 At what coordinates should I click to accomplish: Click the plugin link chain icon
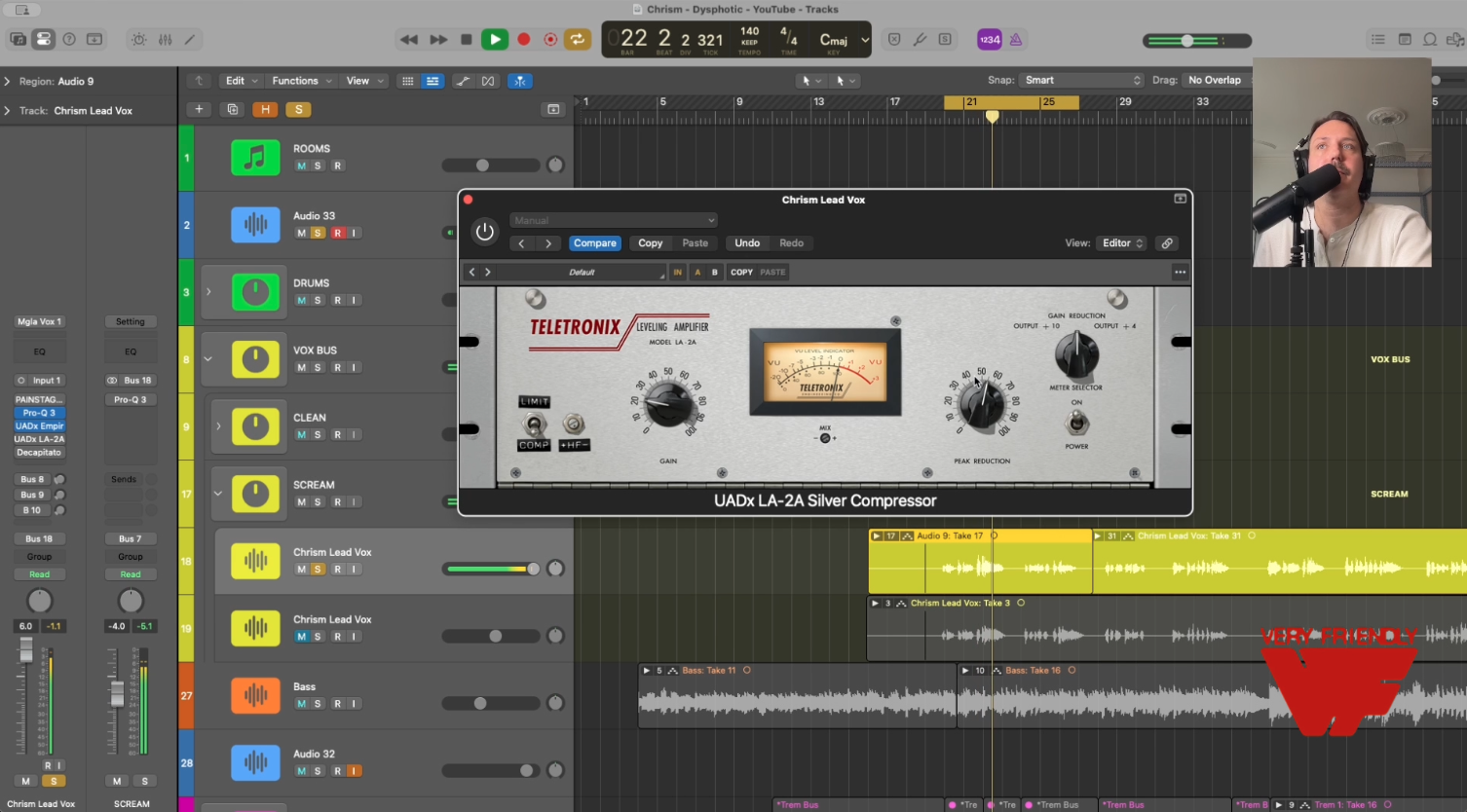pyautogui.click(x=1167, y=243)
